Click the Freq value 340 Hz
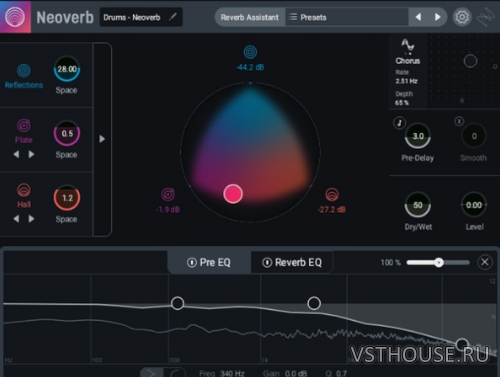Viewport: 500px width, 377px height. click(x=232, y=373)
